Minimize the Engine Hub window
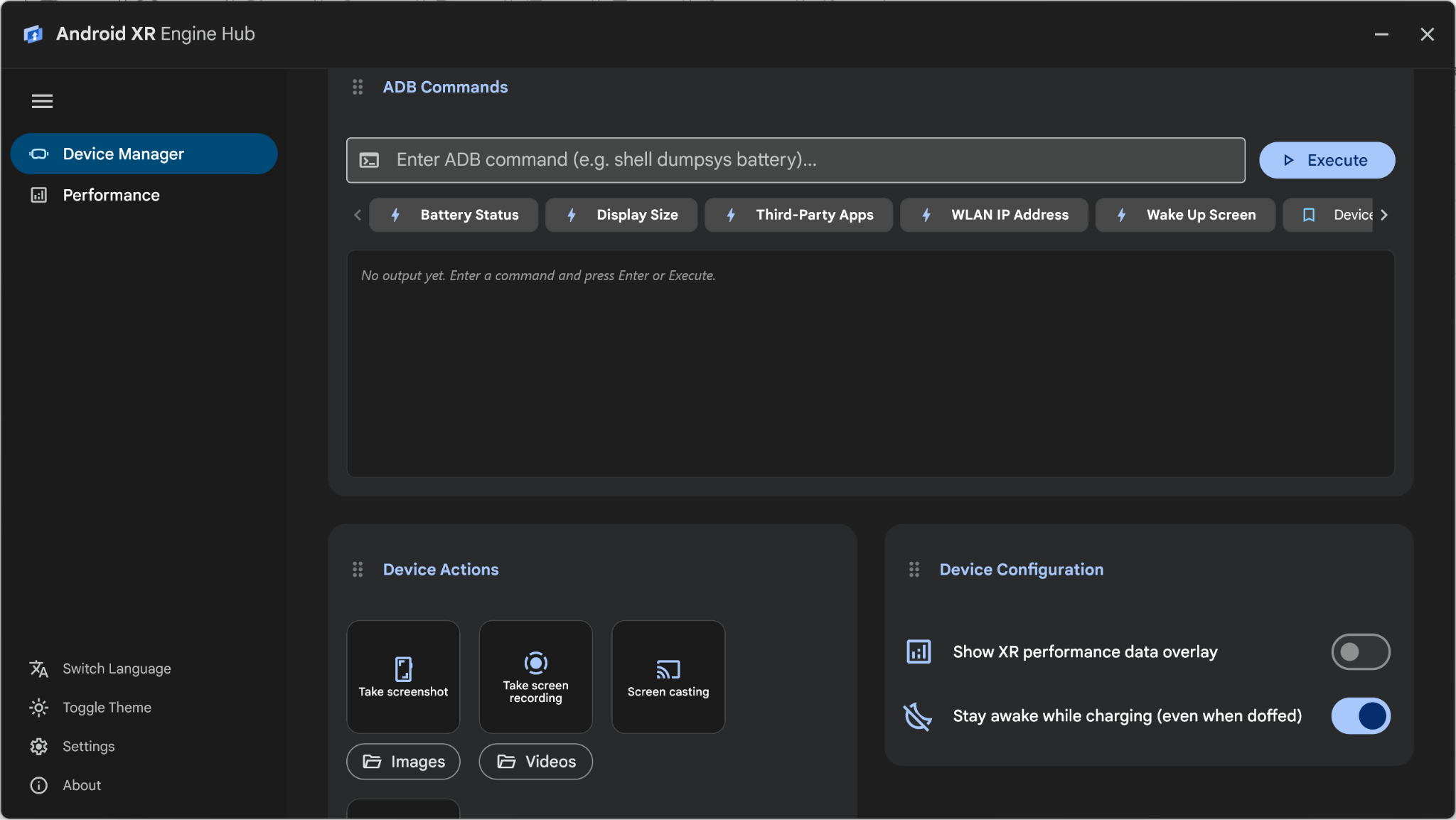 coord(1381,34)
